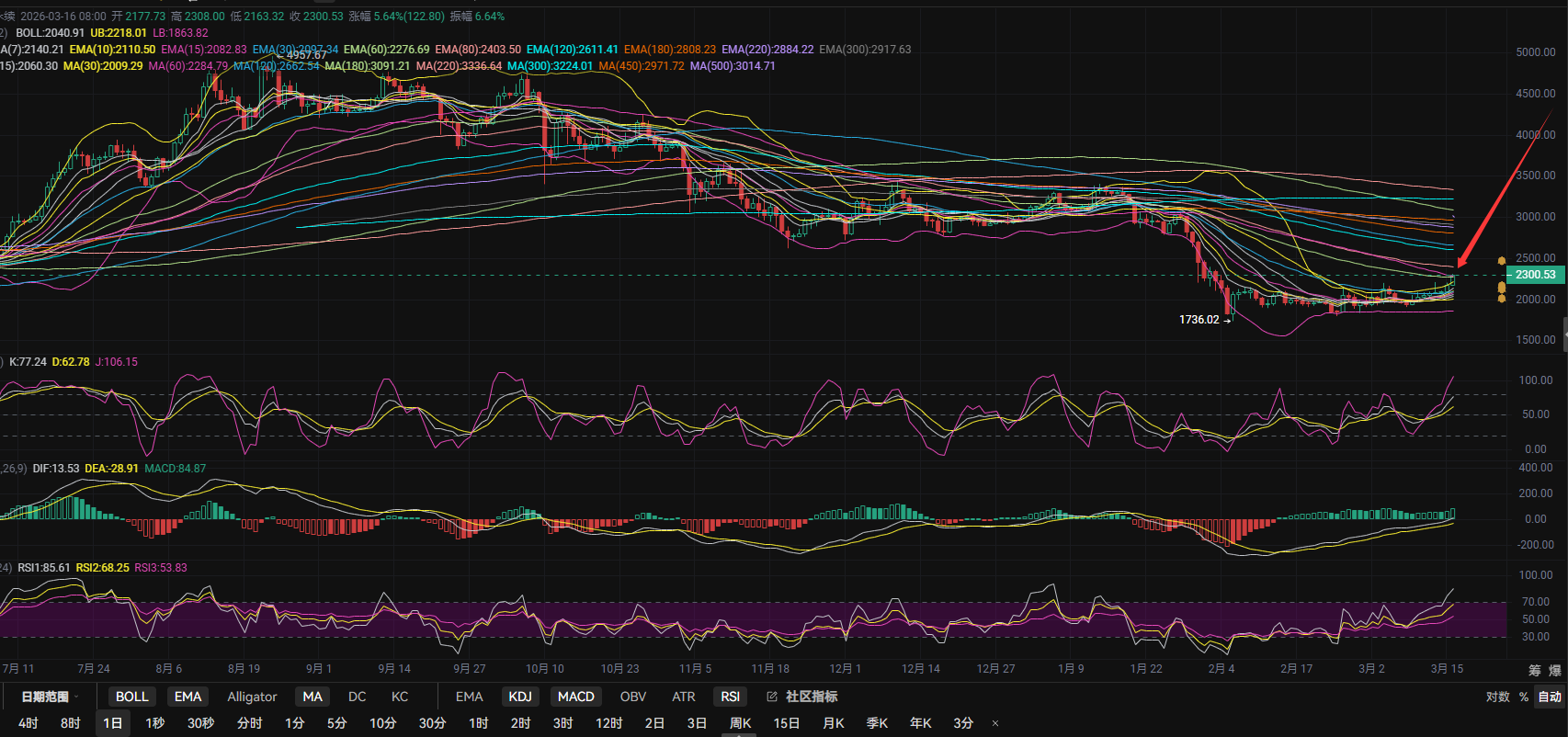
Task: Enable the OBV sub-indicator
Action: [x=632, y=697]
